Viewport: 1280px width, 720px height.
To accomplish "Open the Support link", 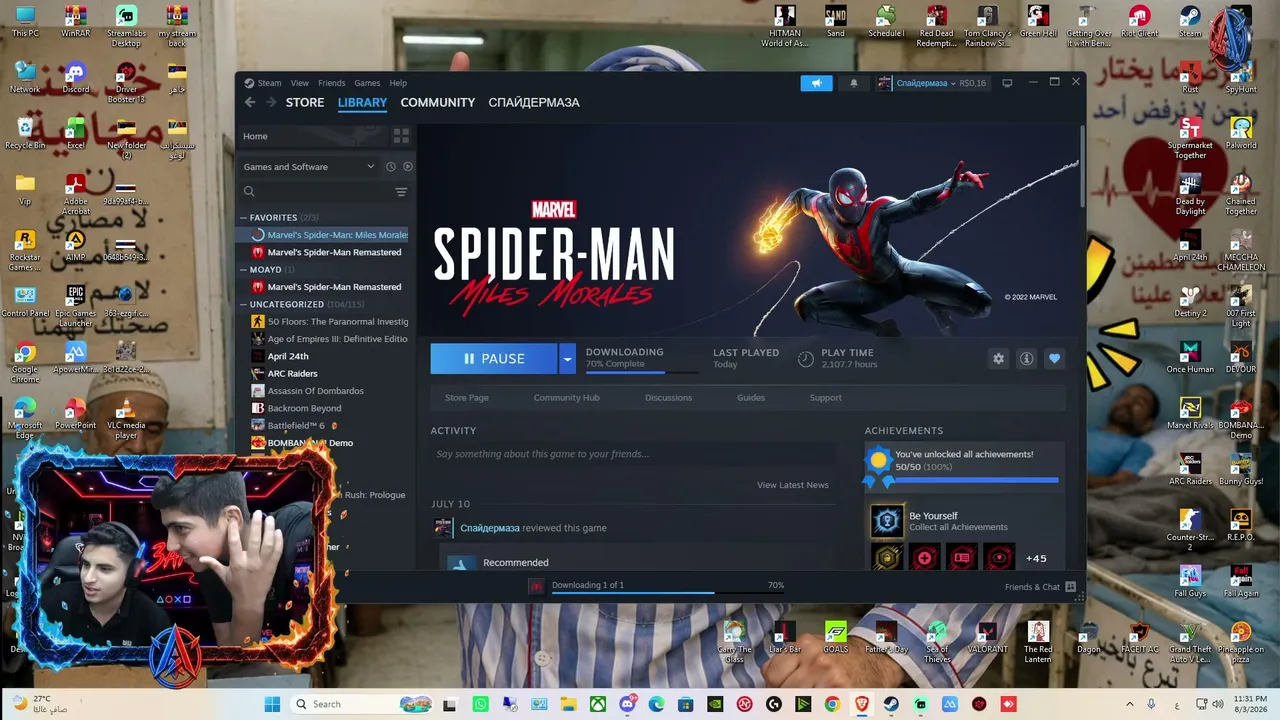I will pyautogui.click(x=825, y=398).
